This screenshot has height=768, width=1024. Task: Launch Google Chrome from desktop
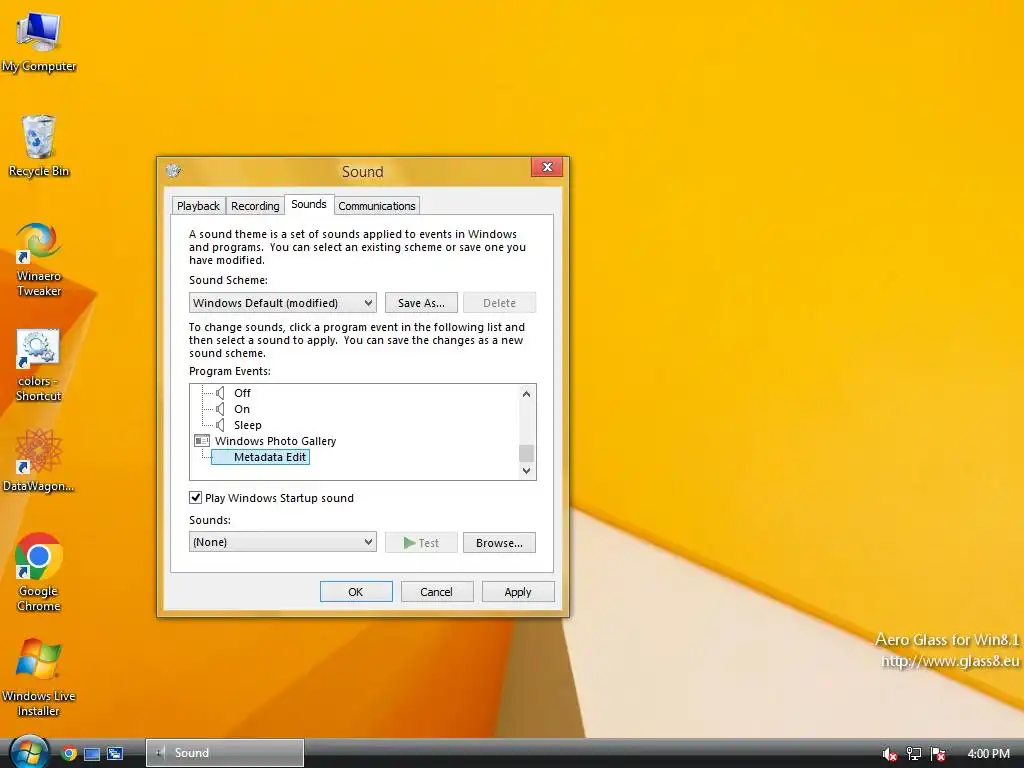(39, 572)
